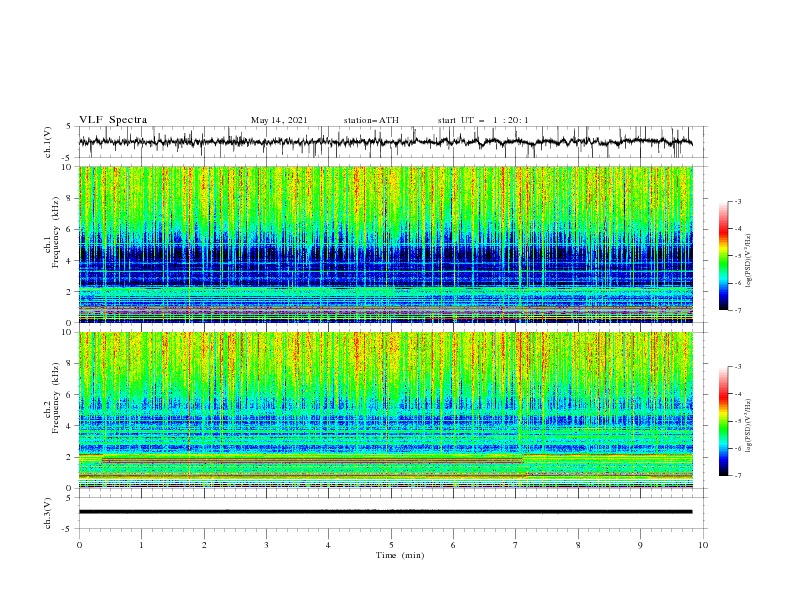Click the "-5" tick on ch.2 colorbar
Screen dimensions: 792x612
tap(737, 421)
